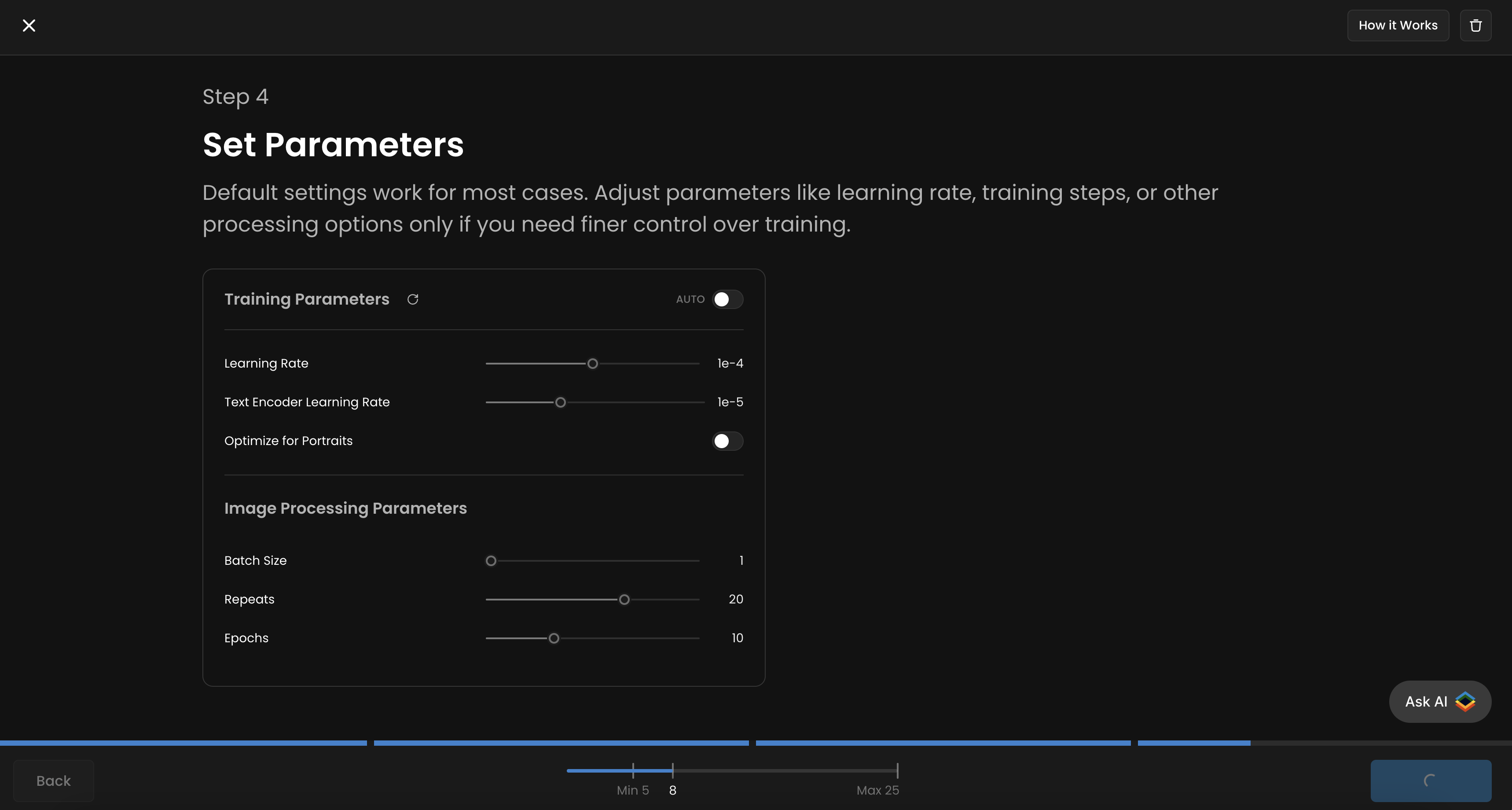This screenshot has width=1512, height=810.
Task: Click the Text Encoder Learning Rate handle
Action: point(561,402)
